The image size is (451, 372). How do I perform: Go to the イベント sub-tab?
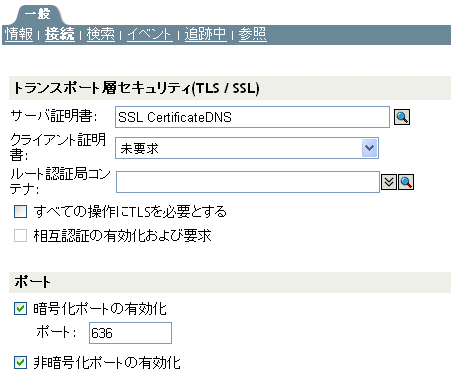[x=150, y=34]
